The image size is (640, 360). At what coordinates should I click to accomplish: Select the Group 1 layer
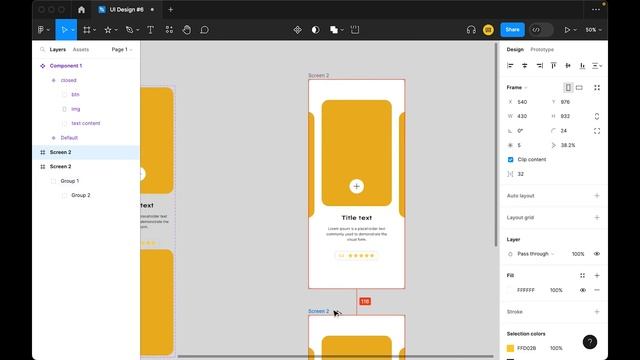pos(70,181)
